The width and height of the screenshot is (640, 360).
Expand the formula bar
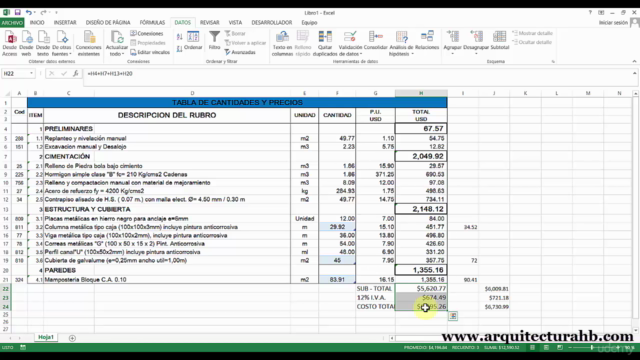[635, 73]
